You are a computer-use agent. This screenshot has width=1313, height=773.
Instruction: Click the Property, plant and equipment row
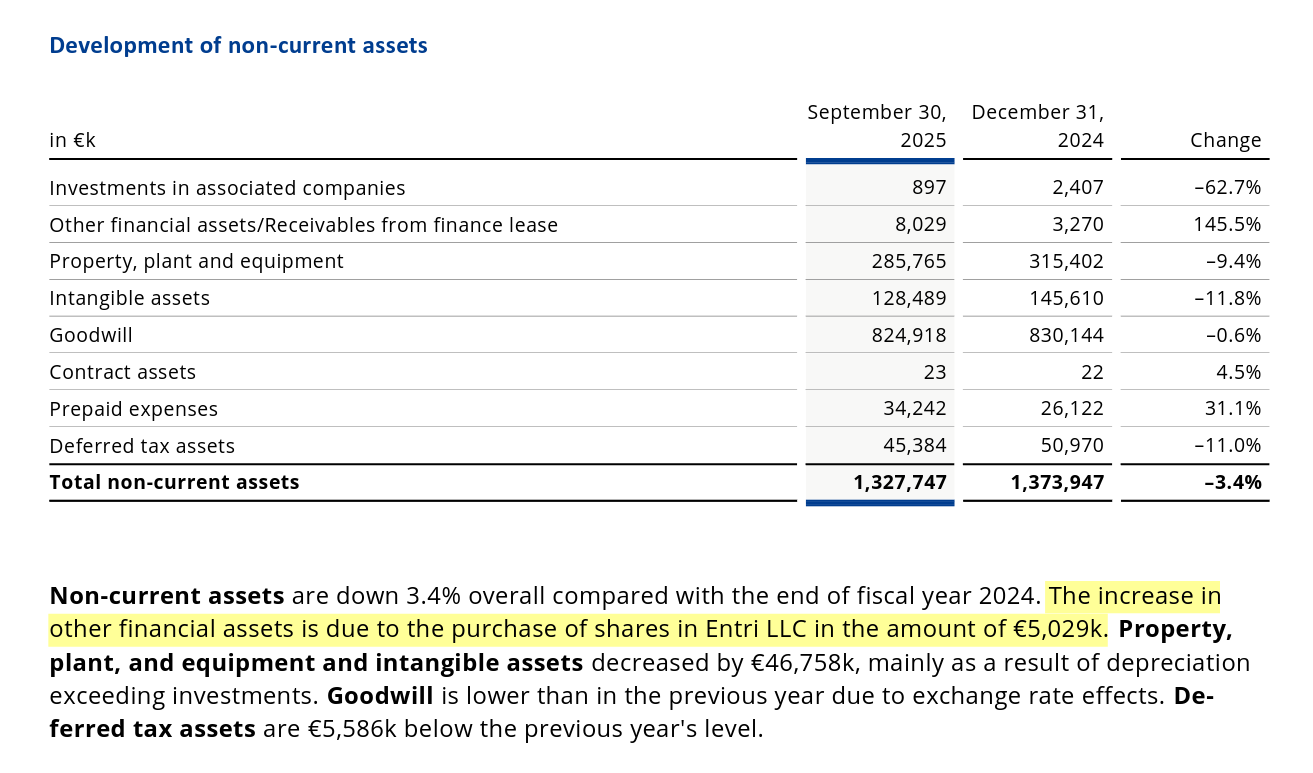[196, 261]
